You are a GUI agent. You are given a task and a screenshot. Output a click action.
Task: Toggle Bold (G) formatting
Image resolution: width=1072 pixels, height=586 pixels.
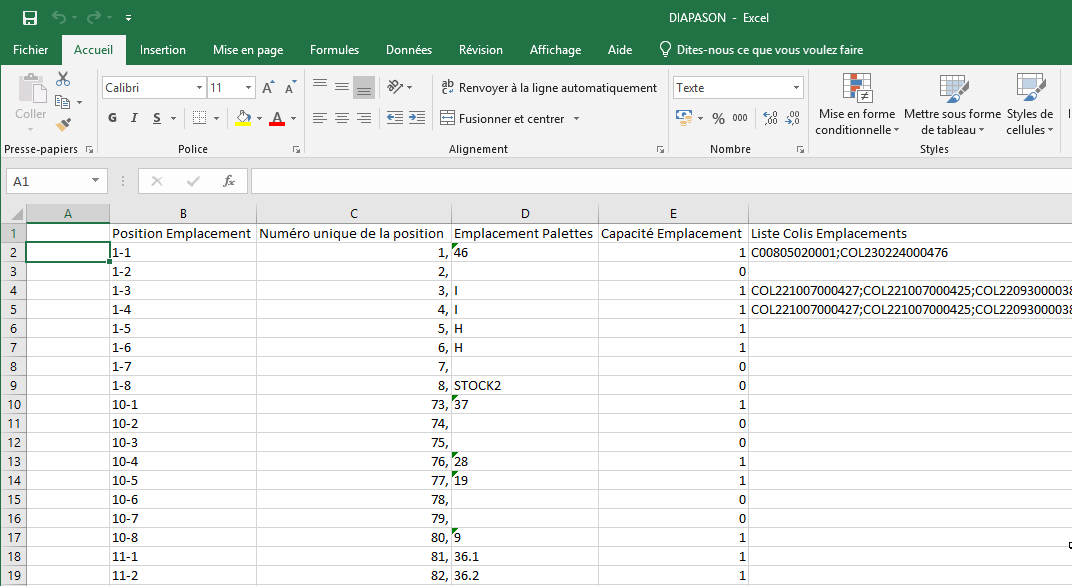pos(113,118)
